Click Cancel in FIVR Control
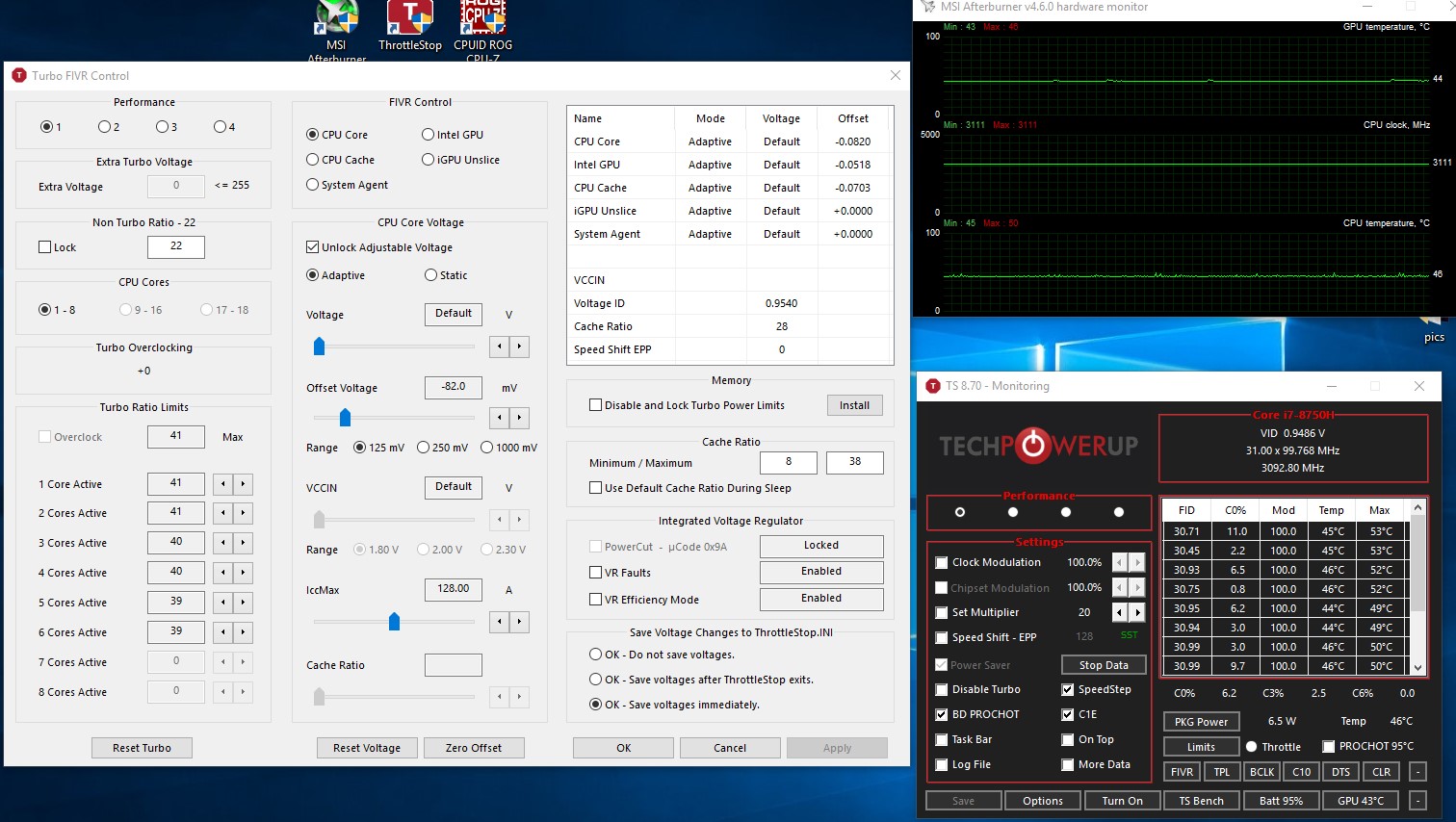The width and height of the screenshot is (1456, 822). [730, 748]
